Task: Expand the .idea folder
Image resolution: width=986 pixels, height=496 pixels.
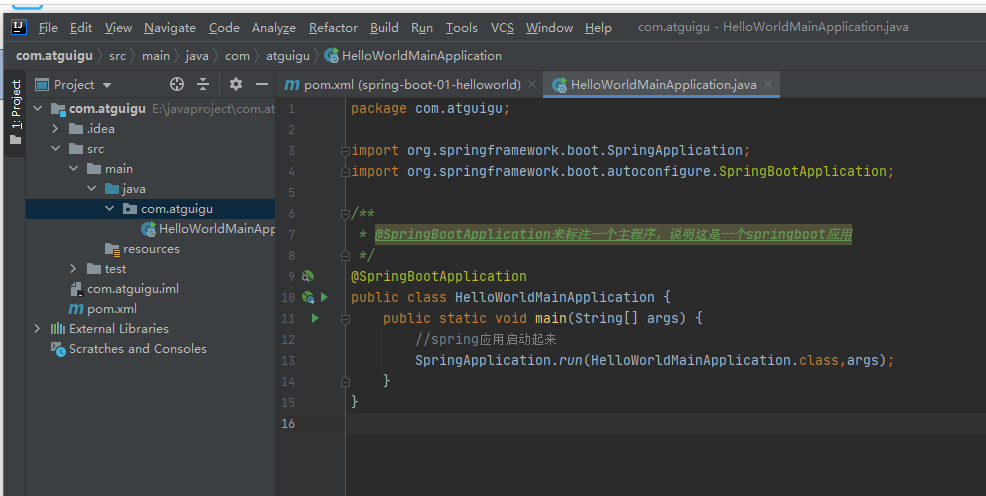Action: [x=56, y=129]
